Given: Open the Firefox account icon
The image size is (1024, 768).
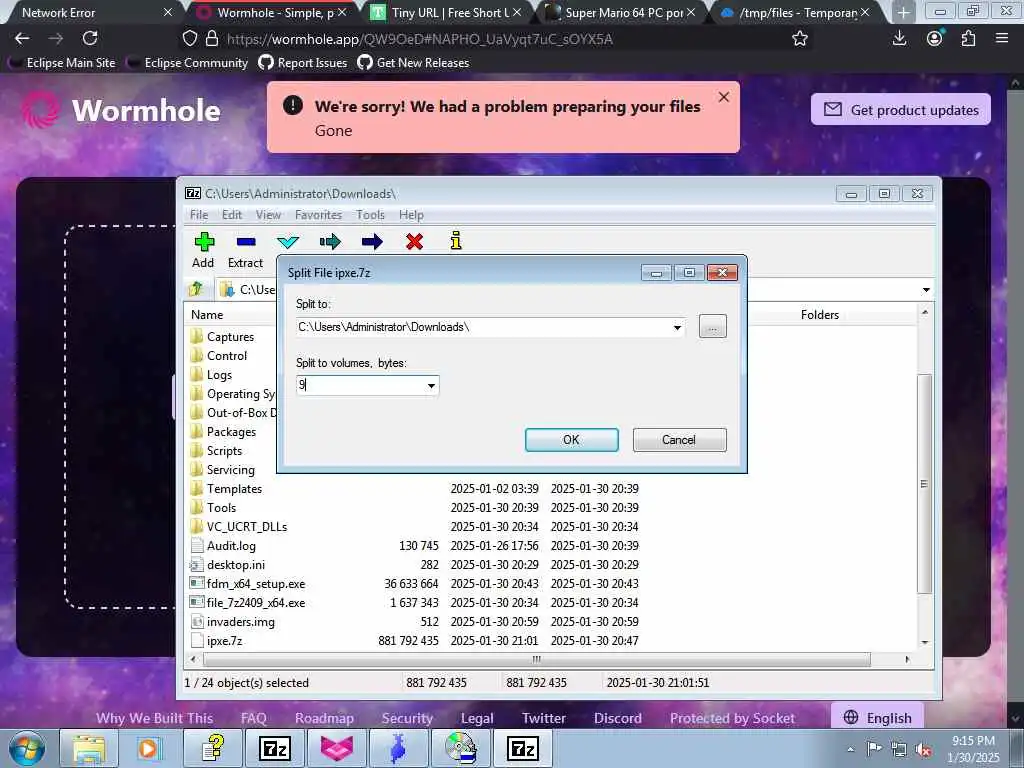Looking at the screenshot, I should pos(935,39).
